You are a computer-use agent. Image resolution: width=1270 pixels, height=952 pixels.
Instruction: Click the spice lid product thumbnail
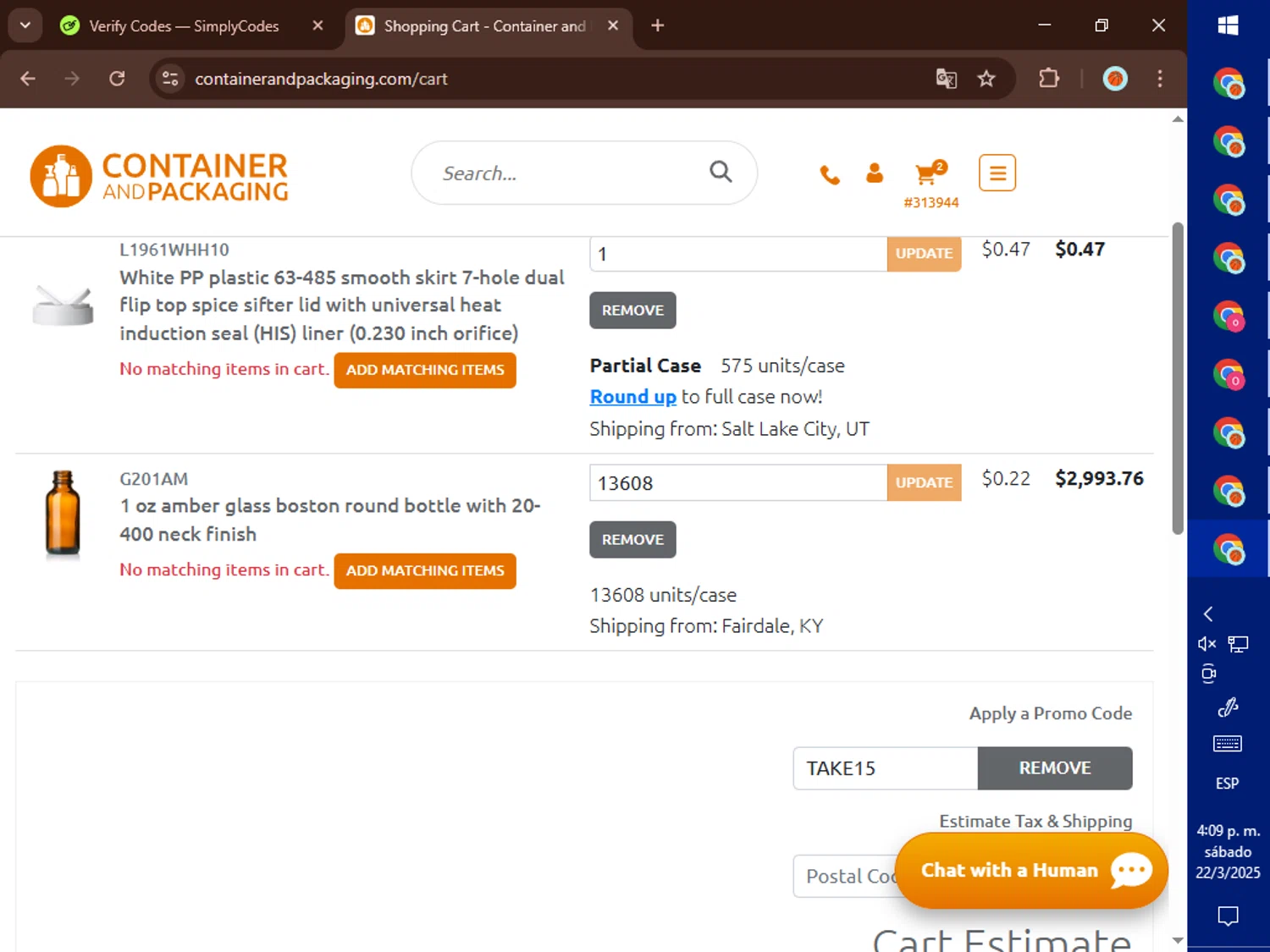[x=63, y=305]
